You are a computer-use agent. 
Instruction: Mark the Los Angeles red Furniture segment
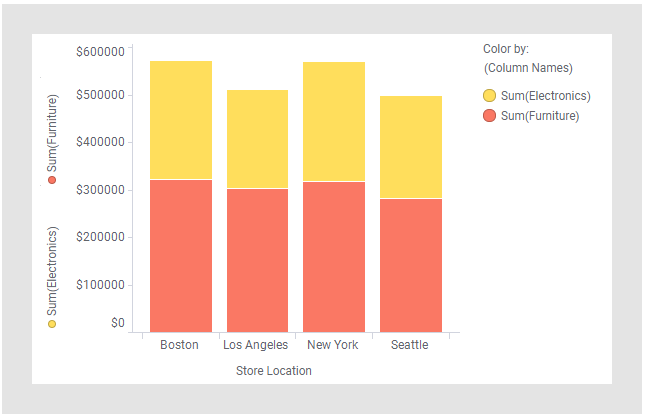257,260
